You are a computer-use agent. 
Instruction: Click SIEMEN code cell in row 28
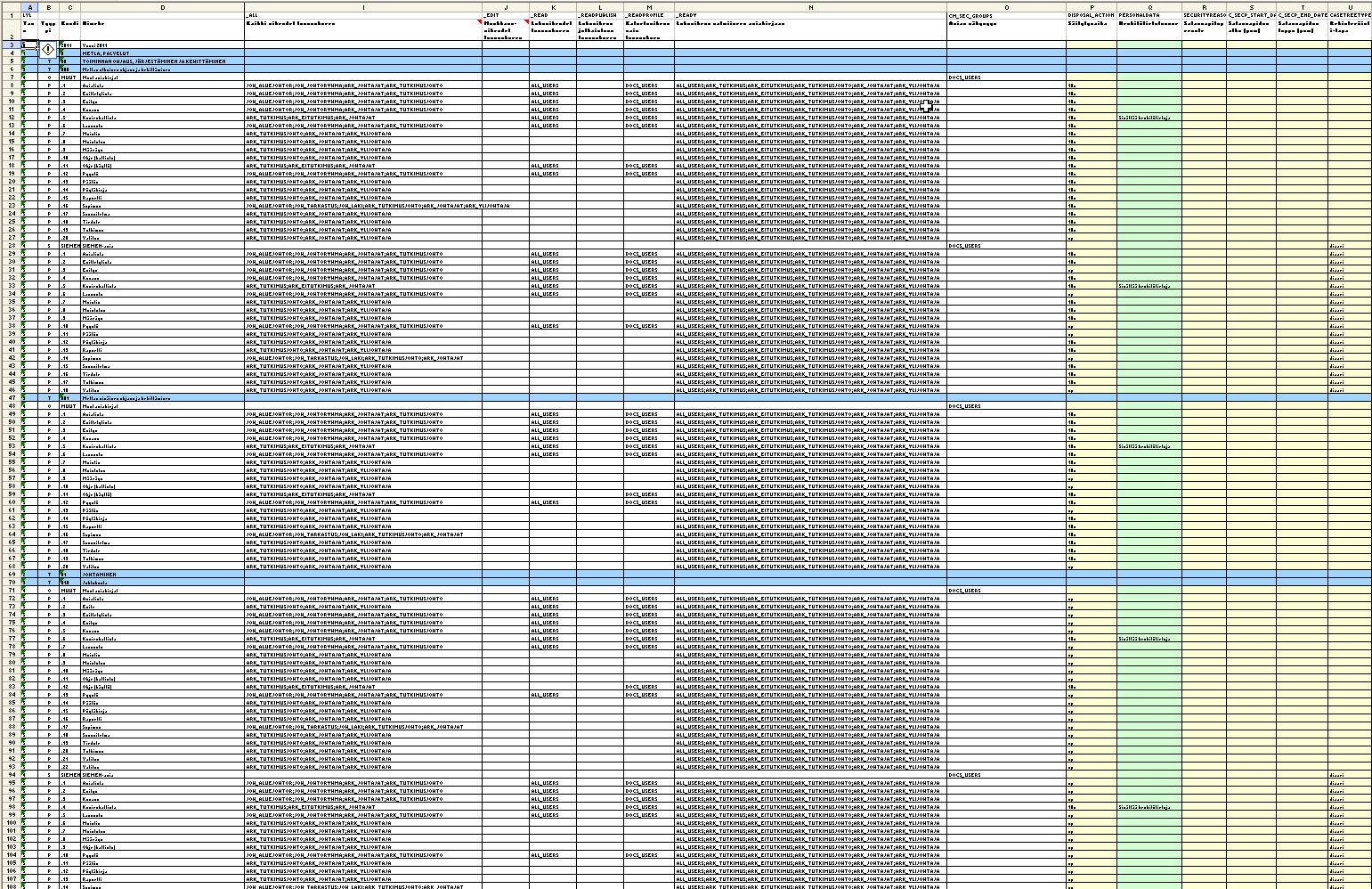(x=70, y=246)
